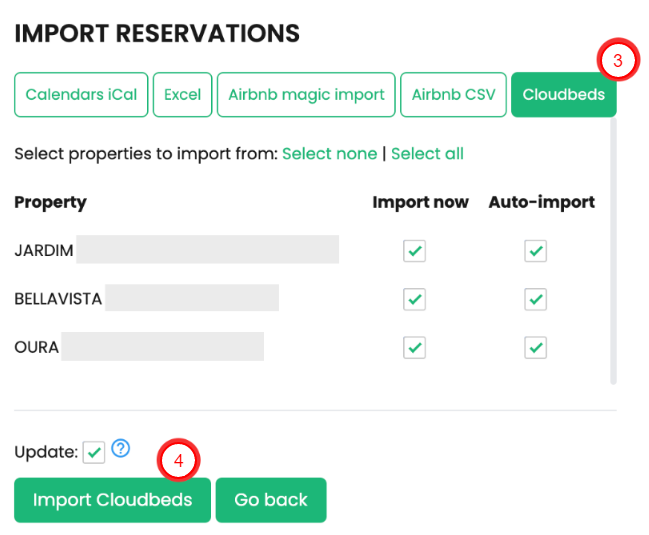The height and width of the screenshot is (535, 649).
Task: Uncheck Import now for BELLAVISTA
Action: click(415, 299)
